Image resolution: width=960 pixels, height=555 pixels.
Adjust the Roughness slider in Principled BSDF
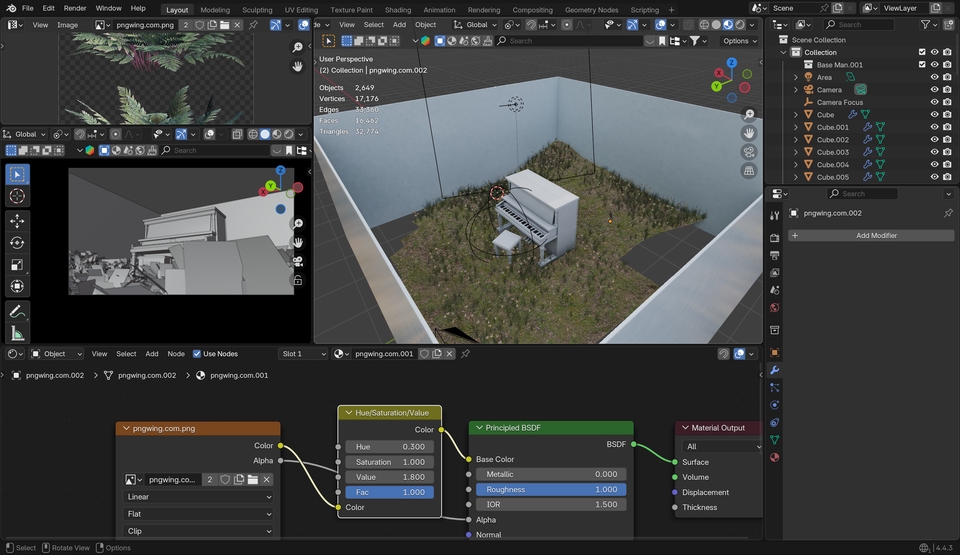click(x=551, y=490)
